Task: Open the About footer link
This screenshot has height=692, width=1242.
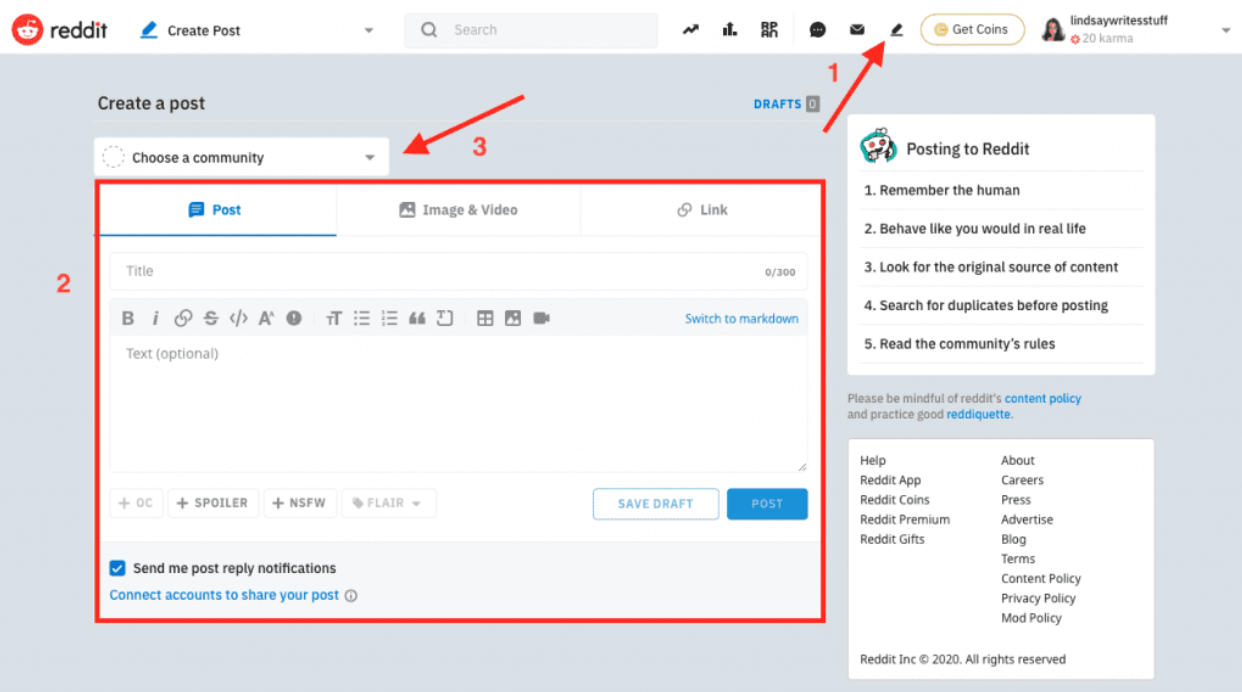Action: pyautogui.click(x=1018, y=460)
